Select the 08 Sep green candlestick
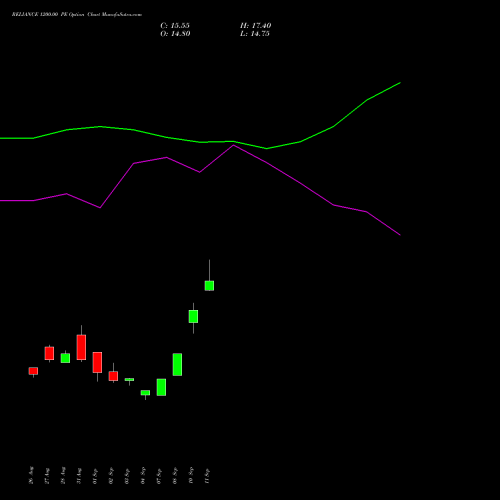This screenshot has height=500, width=500. coord(177,364)
